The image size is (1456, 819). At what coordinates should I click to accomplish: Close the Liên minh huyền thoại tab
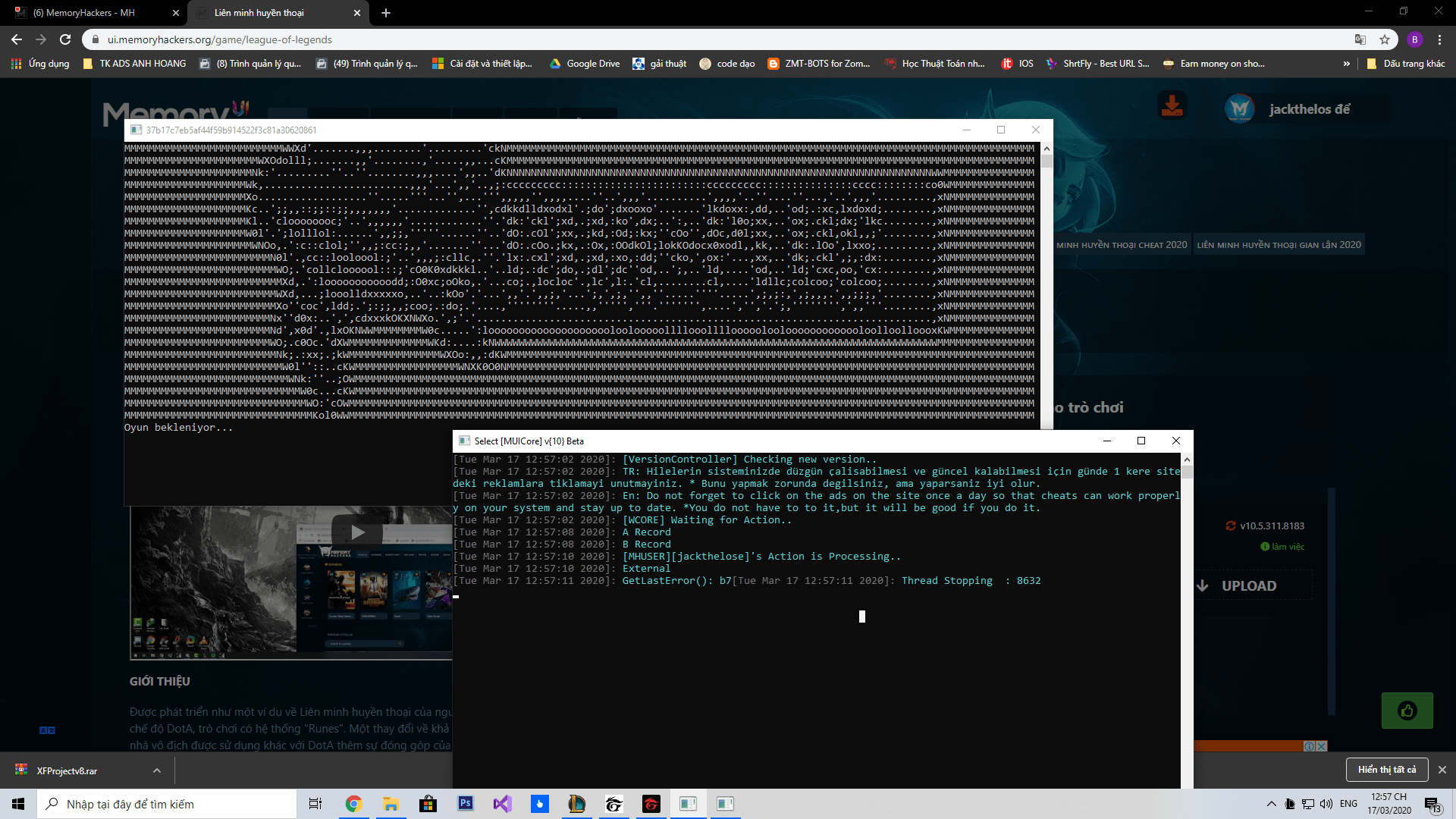coord(357,13)
